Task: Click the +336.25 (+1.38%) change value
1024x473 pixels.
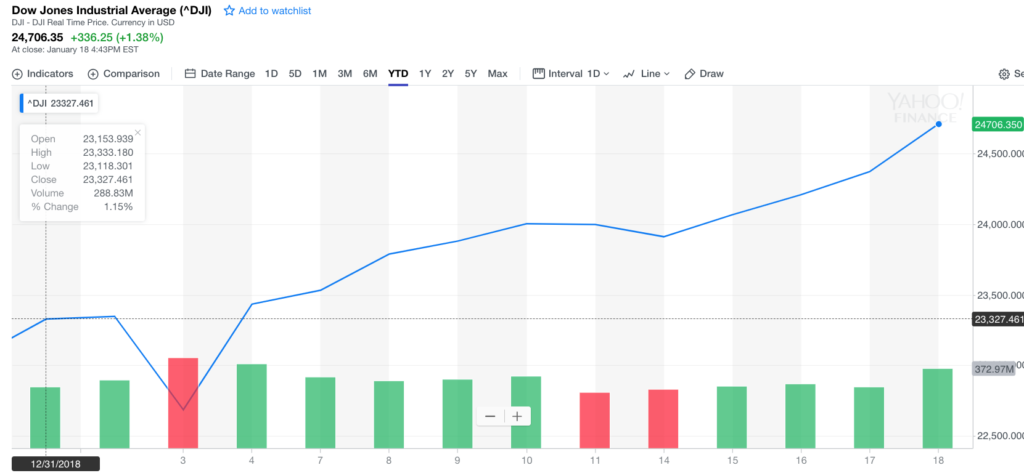Action: 117,37
